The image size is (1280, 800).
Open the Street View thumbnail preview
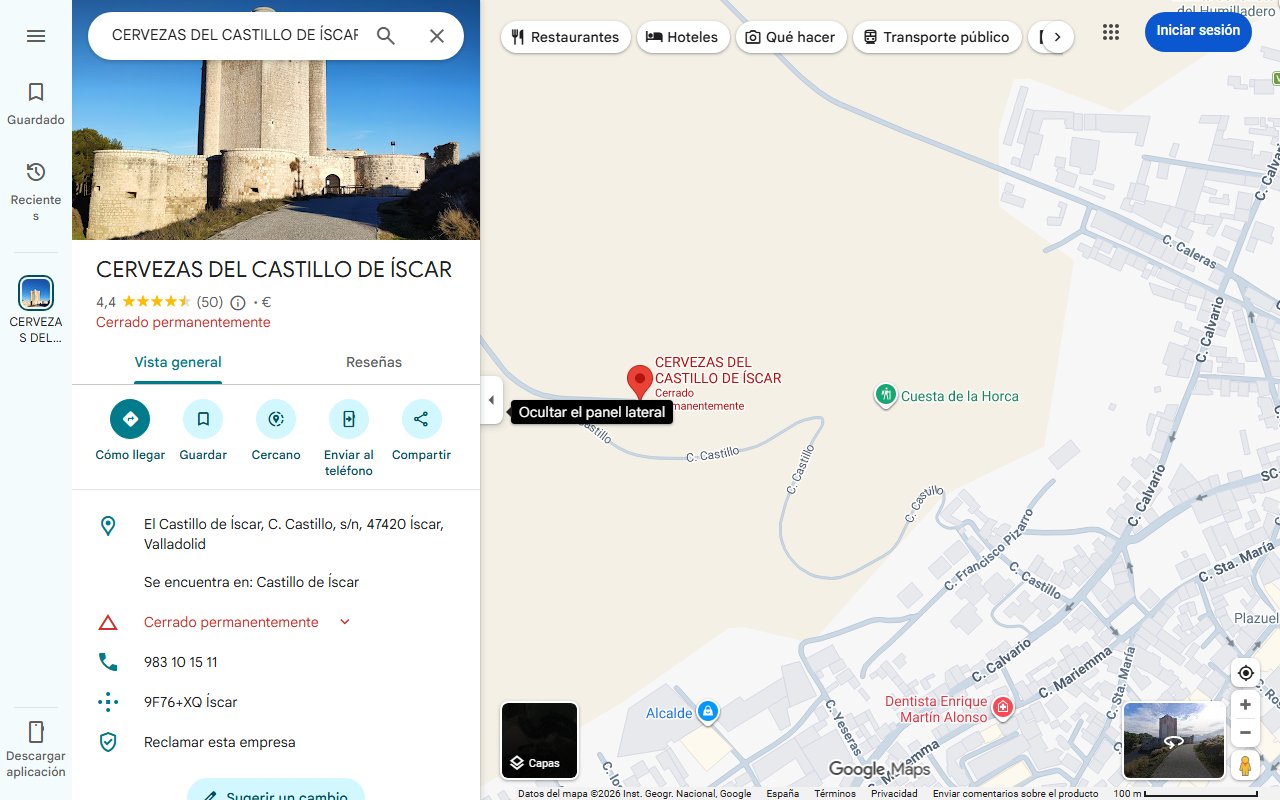tap(1173, 740)
